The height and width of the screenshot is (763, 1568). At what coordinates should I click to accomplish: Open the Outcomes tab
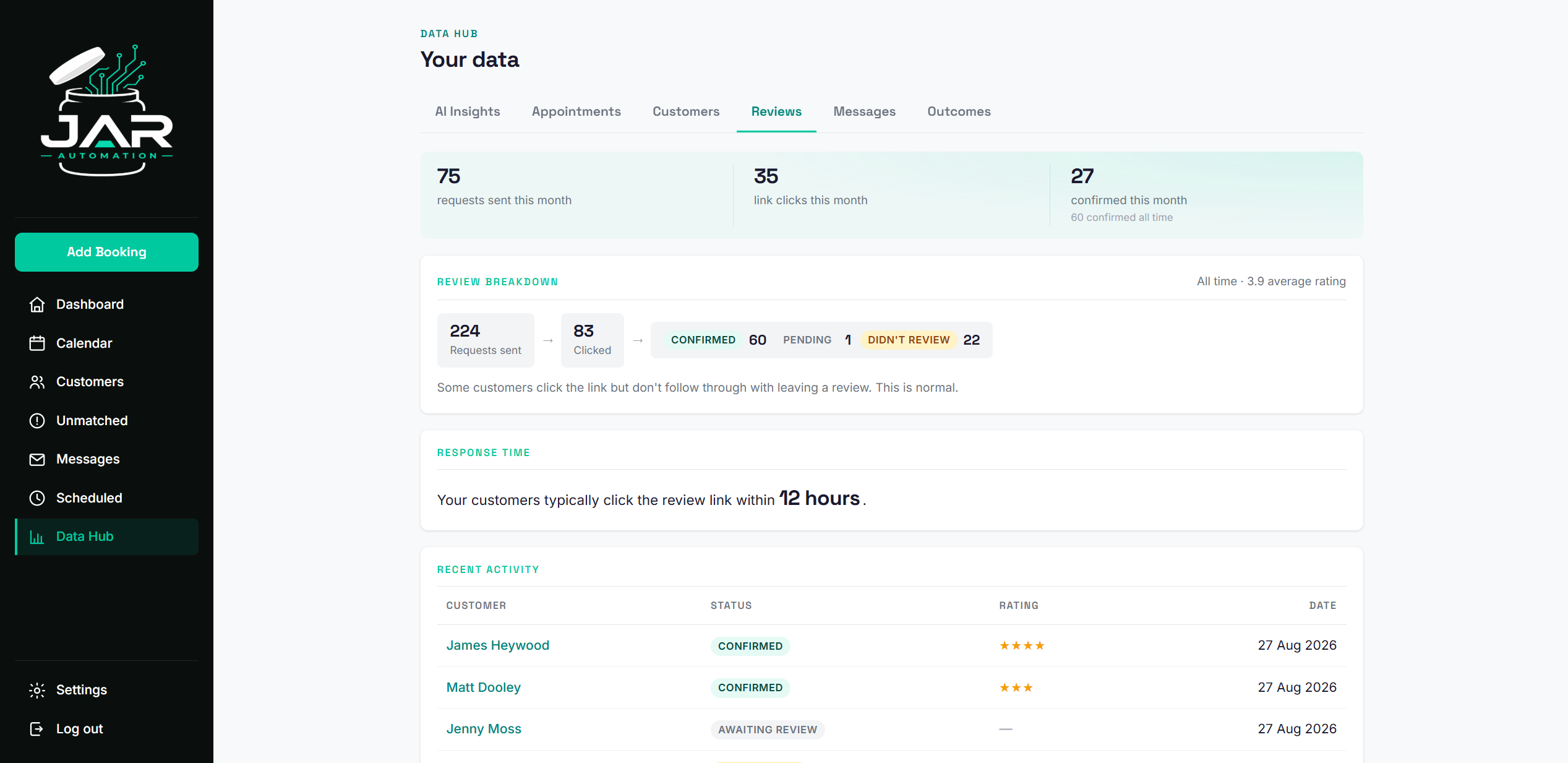click(x=959, y=111)
